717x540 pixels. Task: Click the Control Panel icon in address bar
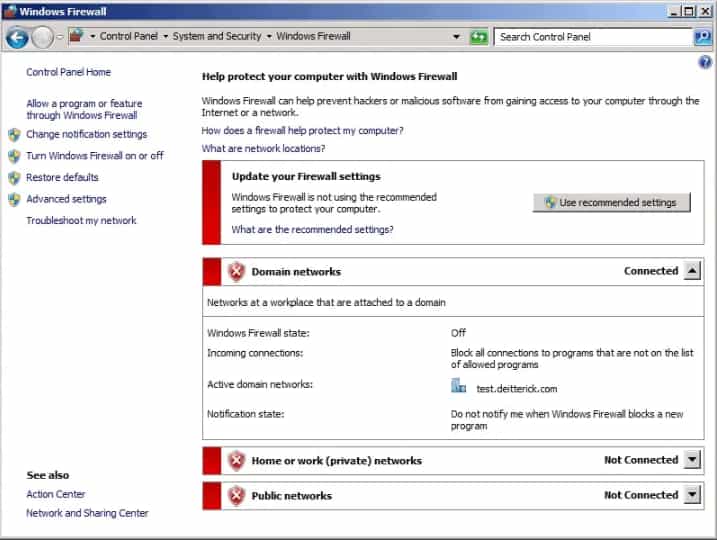[76, 36]
